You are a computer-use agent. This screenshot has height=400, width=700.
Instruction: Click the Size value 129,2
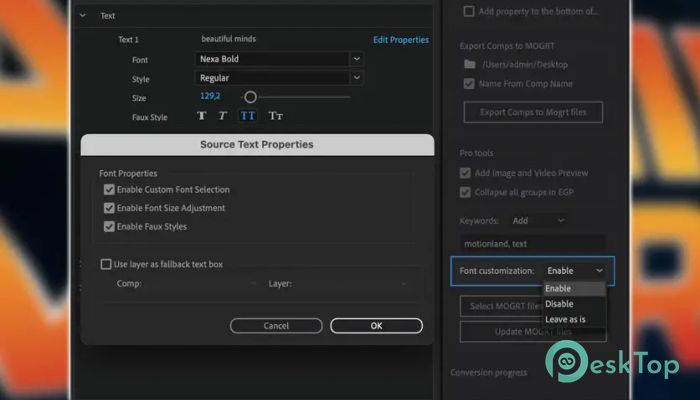[210, 96]
